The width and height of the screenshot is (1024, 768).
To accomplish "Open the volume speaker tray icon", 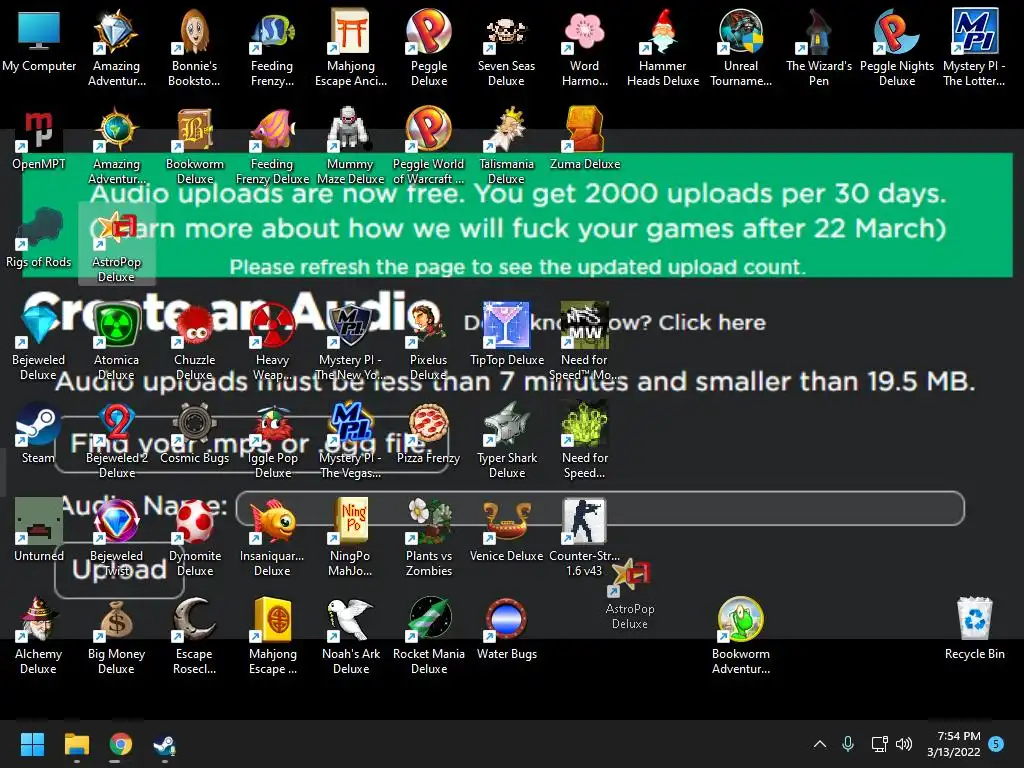I will coord(904,744).
